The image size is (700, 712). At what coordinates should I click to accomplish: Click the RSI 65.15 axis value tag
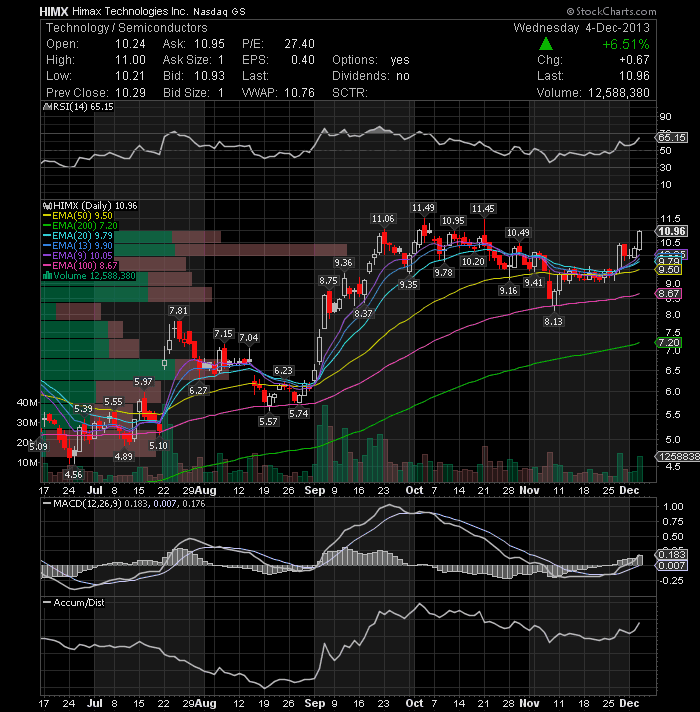point(672,138)
